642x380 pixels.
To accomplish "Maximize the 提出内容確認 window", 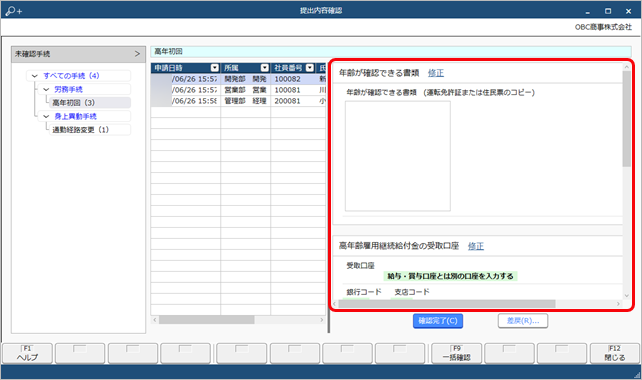I will pos(608,11).
